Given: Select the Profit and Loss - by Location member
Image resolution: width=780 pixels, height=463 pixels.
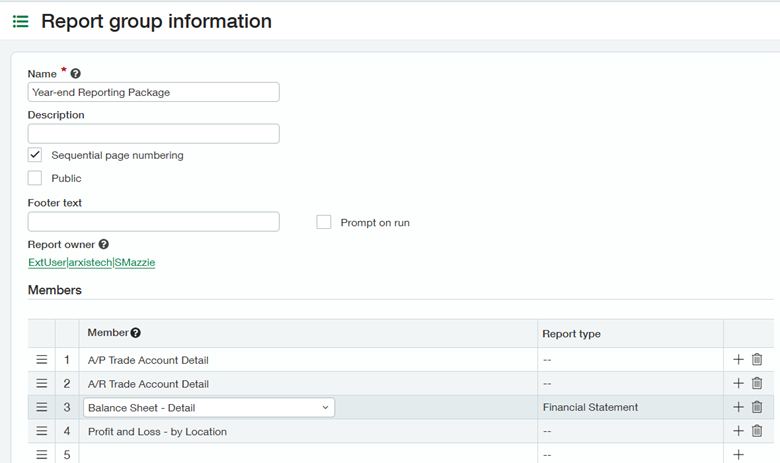Looking at the screenshot, I should [157, 432].
